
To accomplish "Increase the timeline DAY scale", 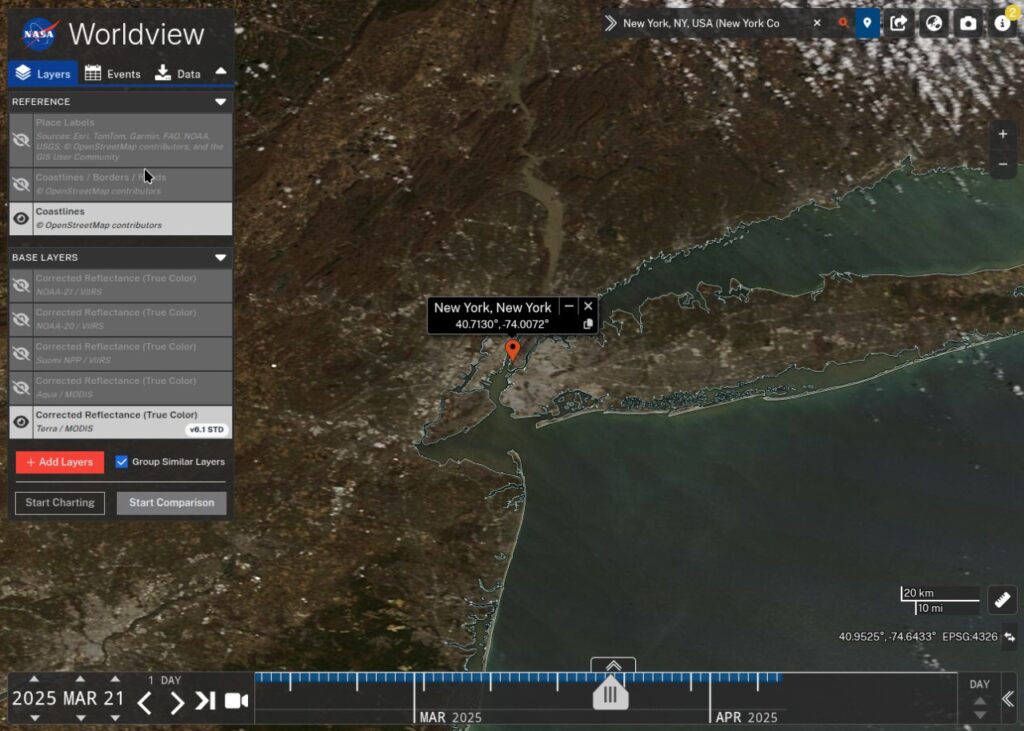I will (x=980, y=700).
